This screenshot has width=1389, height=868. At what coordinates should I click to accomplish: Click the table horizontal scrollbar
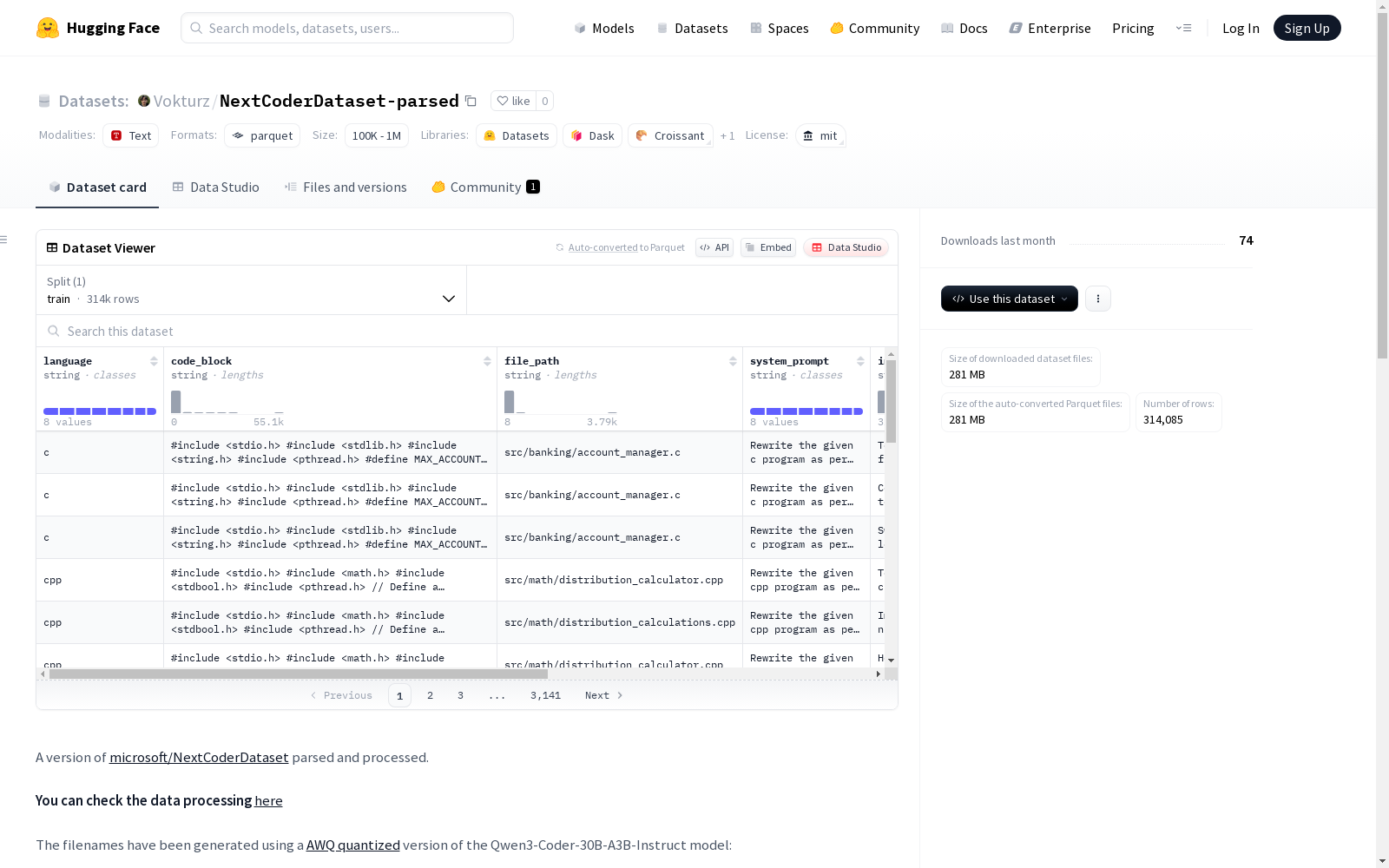299,674
